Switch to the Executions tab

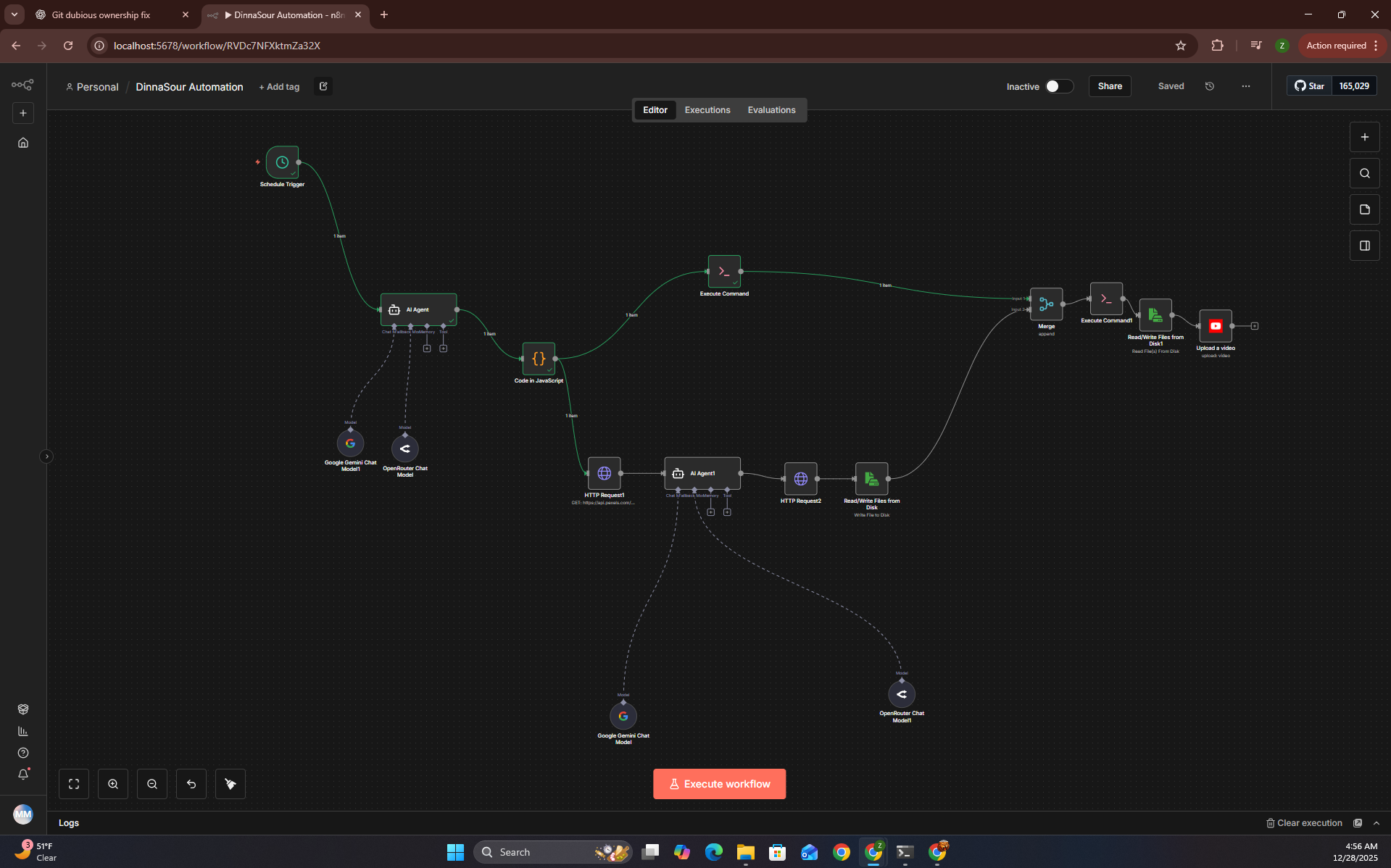tap(707, 110)
